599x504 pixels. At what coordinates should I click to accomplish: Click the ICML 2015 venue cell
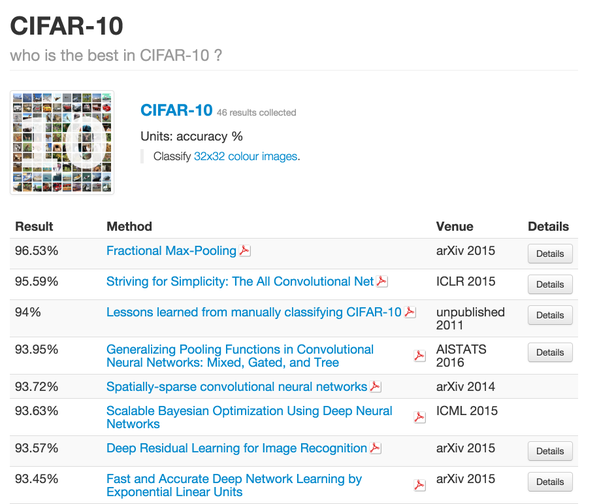click(x=467, y=411)
